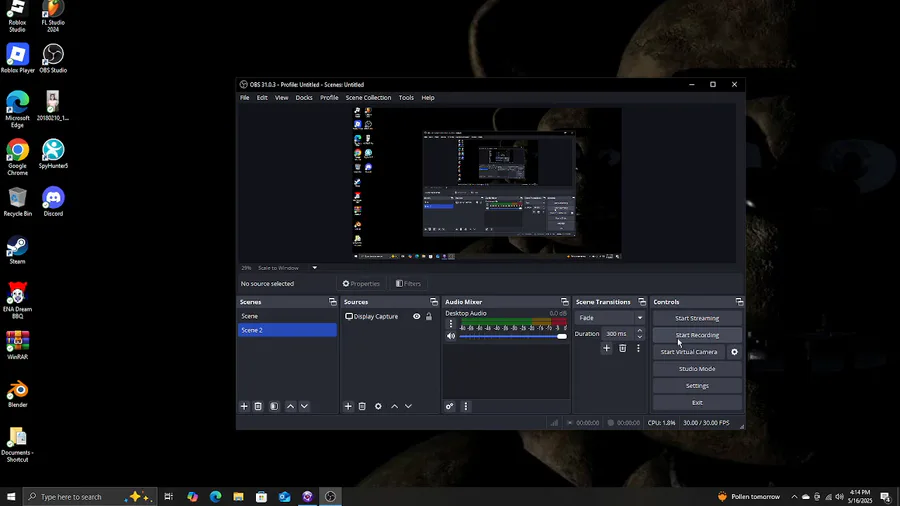The height and width of the screenshot is (506, 900).
Task: Open the Tools menu
Action: pos(406,98)
